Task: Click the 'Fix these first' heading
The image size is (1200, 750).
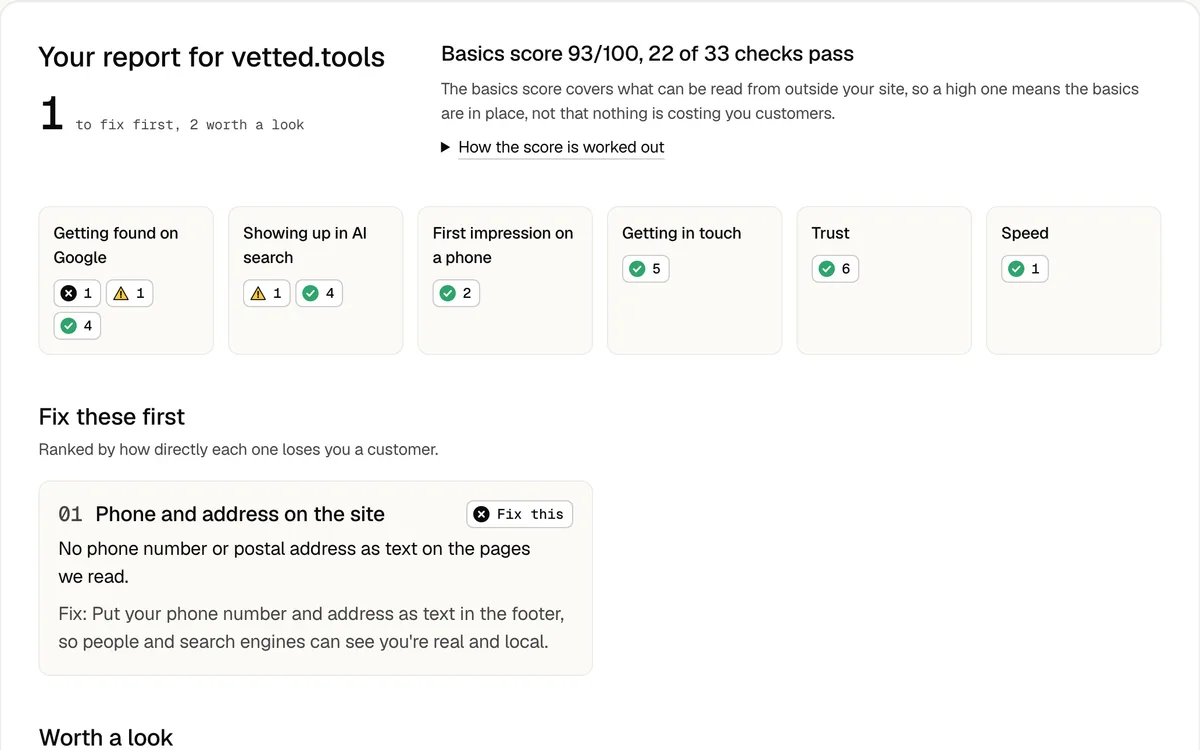Action: (x=112, y=417)
